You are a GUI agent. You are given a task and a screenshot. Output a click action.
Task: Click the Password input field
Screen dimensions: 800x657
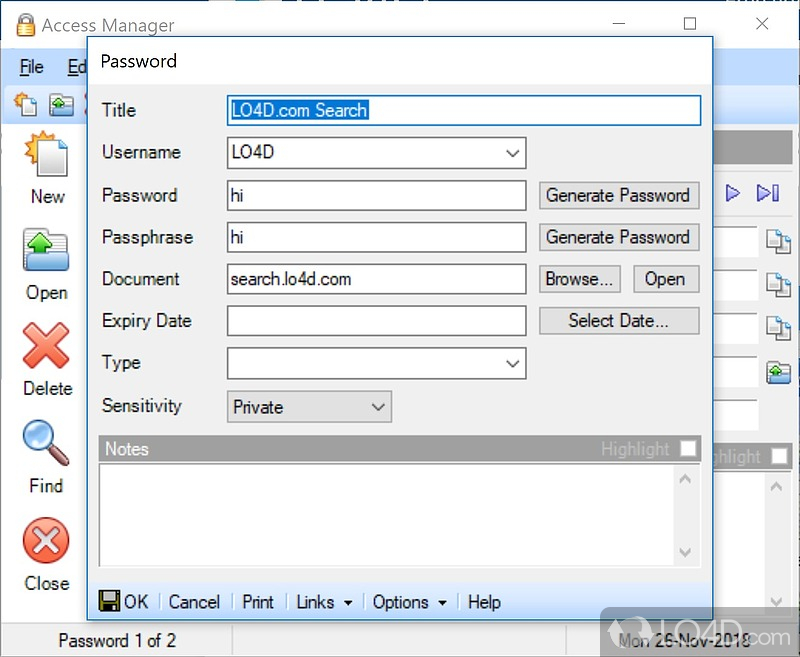click(377, 195)
